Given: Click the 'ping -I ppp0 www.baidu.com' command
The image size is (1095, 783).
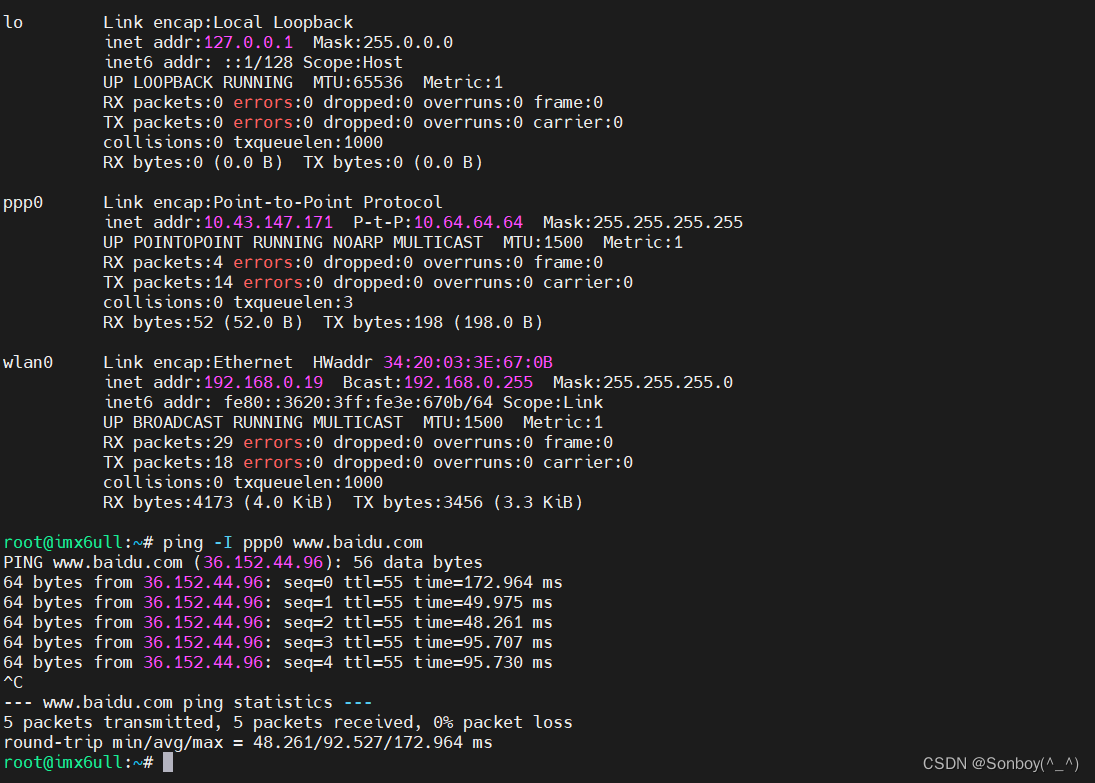Looking at the screenshot, I should point(293,543).
